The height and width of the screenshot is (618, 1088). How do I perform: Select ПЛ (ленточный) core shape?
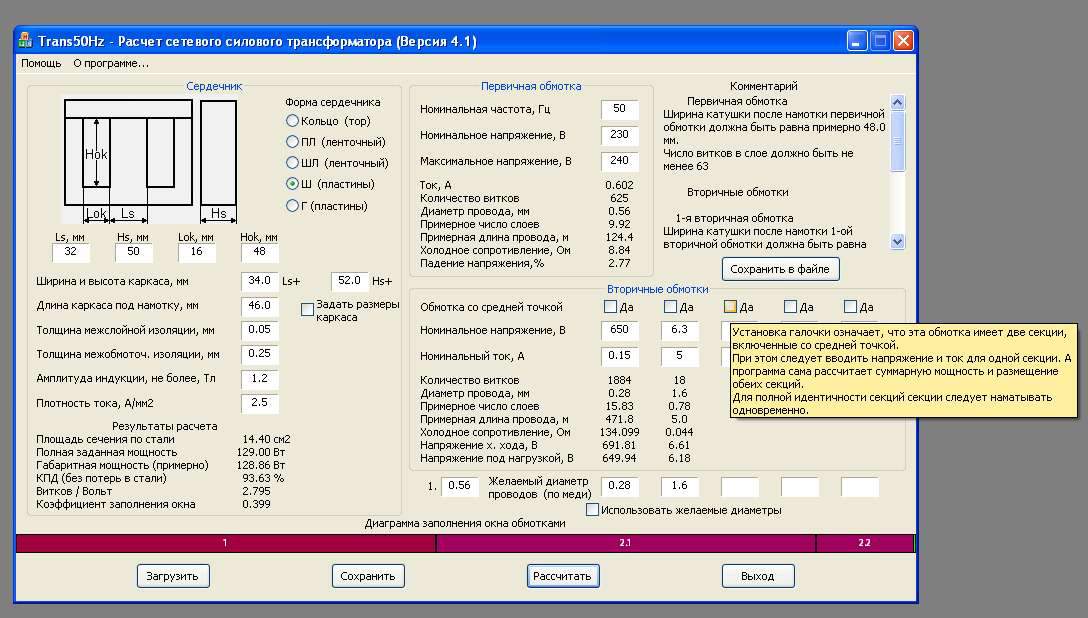(293, 142)
